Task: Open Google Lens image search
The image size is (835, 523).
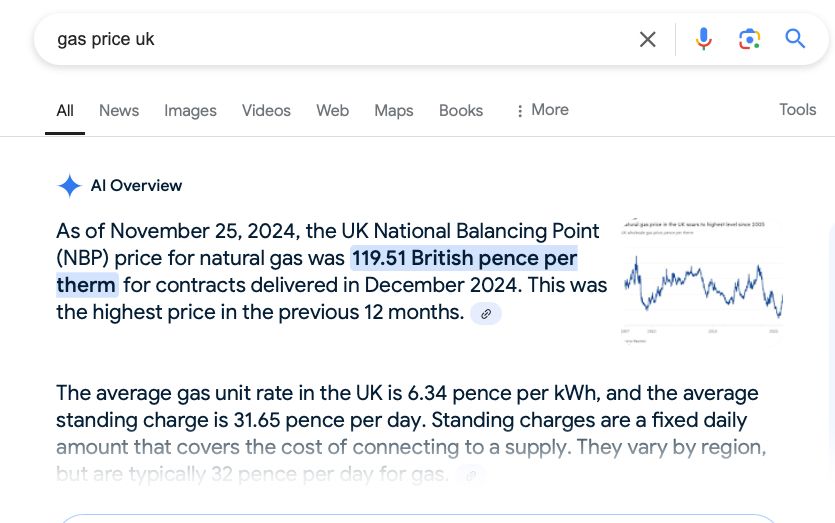Action: [749, 39]
